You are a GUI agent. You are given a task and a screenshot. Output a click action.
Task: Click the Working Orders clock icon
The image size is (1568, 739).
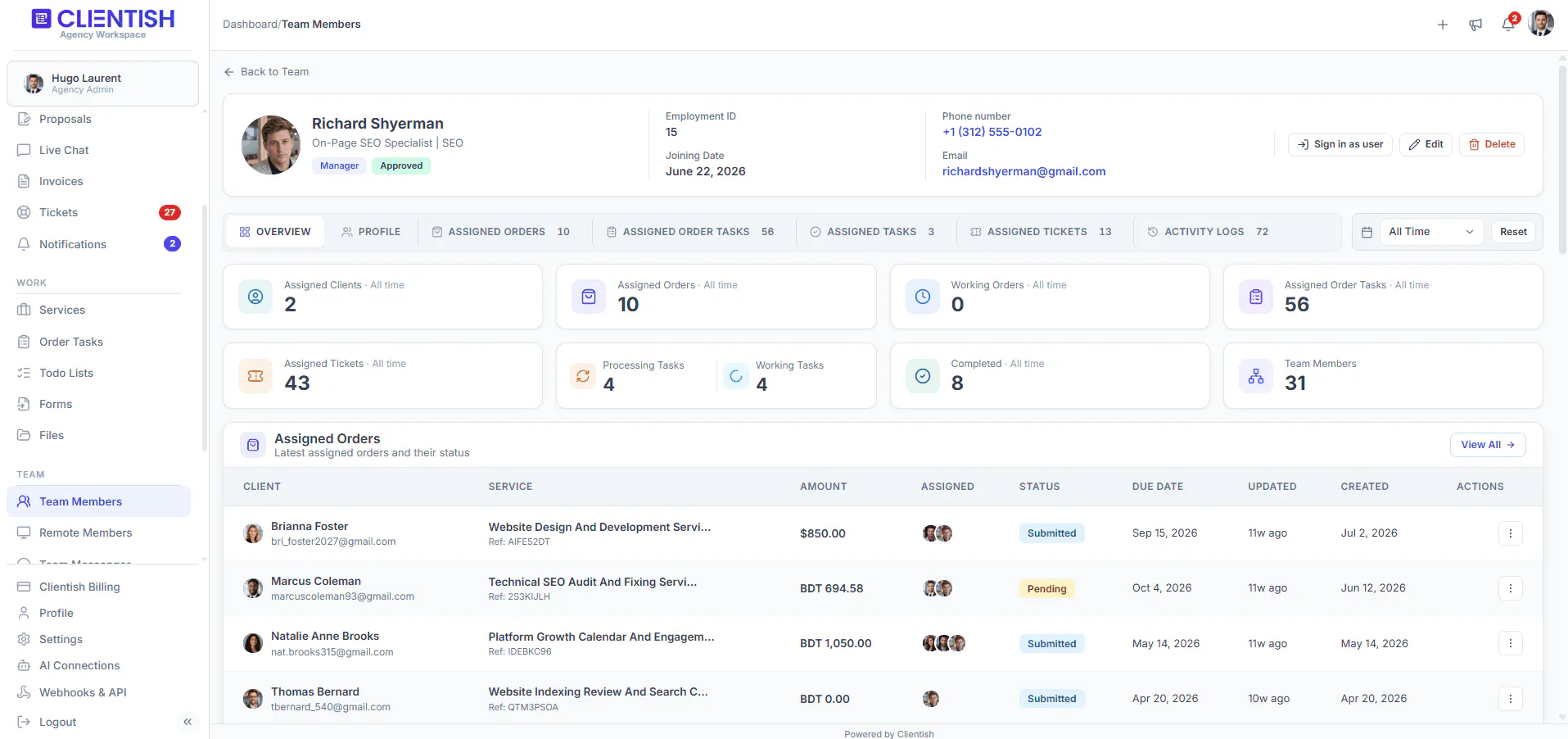point(923,297)
